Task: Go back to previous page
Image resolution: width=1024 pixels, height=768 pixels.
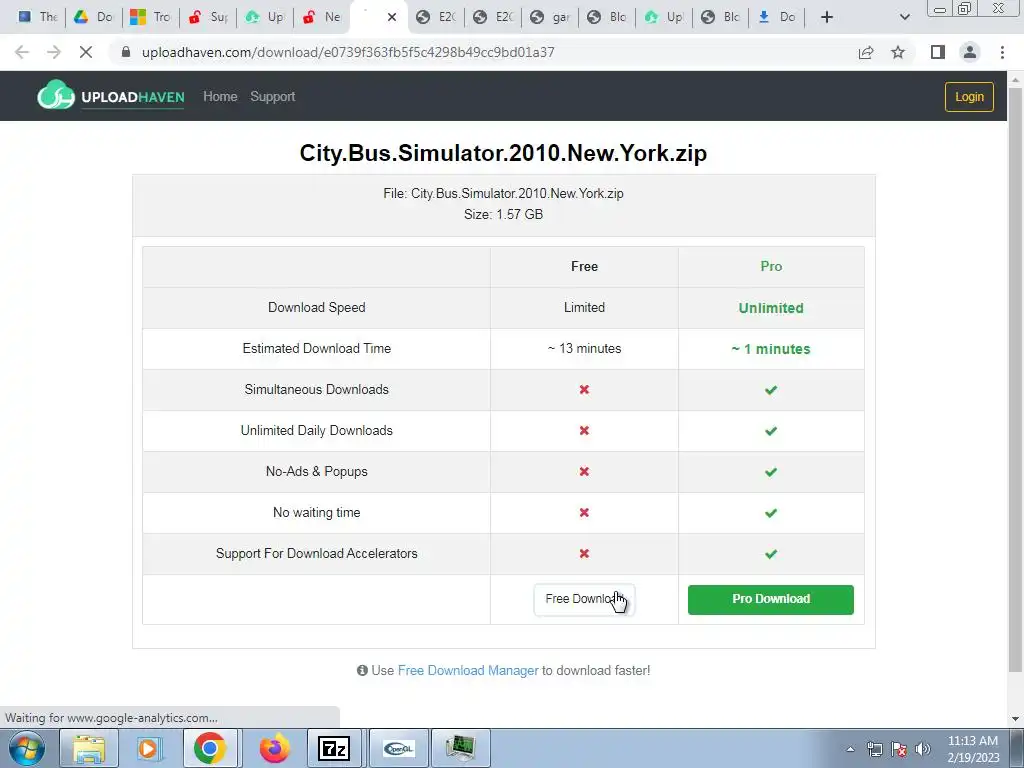Action: click(x=22, y=52)
